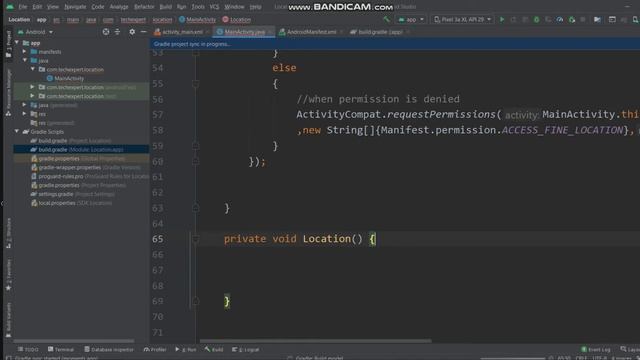Expand the res folder node

[x=24, y=114]
